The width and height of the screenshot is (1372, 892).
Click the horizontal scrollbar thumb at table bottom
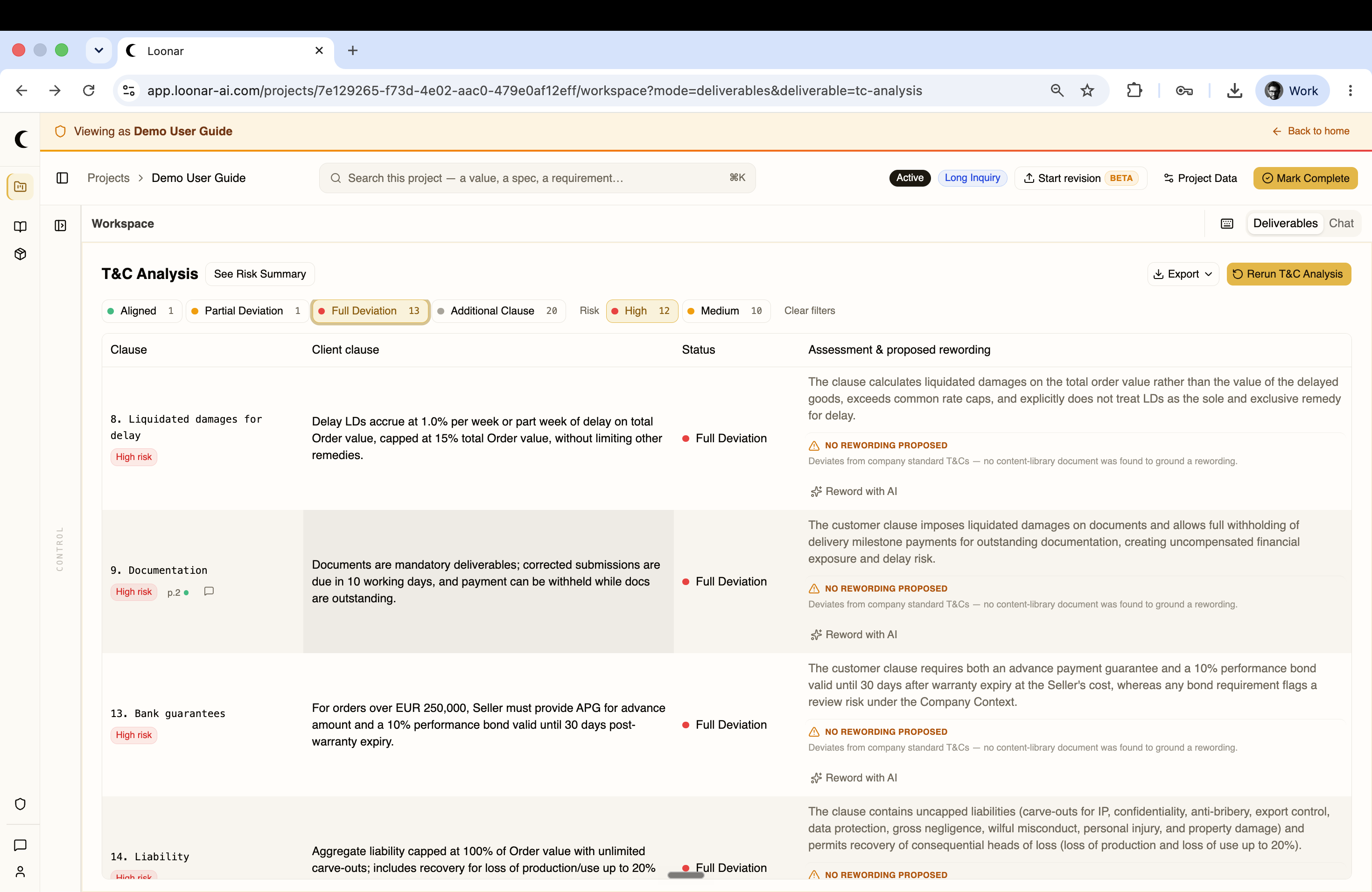click(x=686, y=875)
